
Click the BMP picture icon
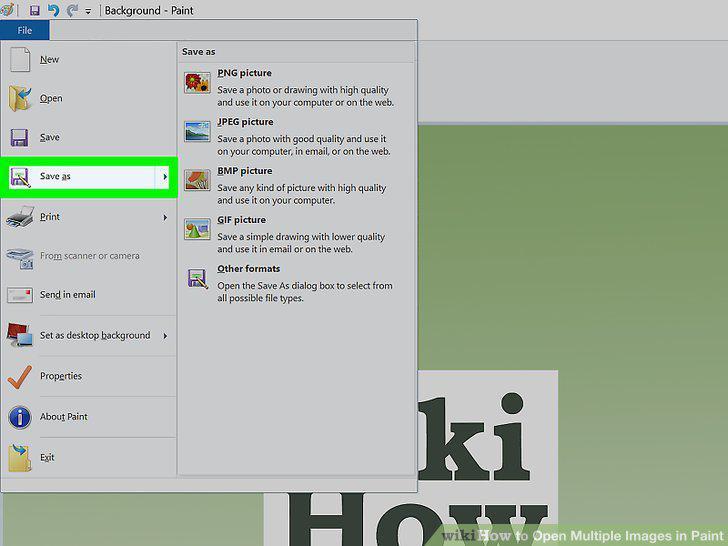coord(197,181)
